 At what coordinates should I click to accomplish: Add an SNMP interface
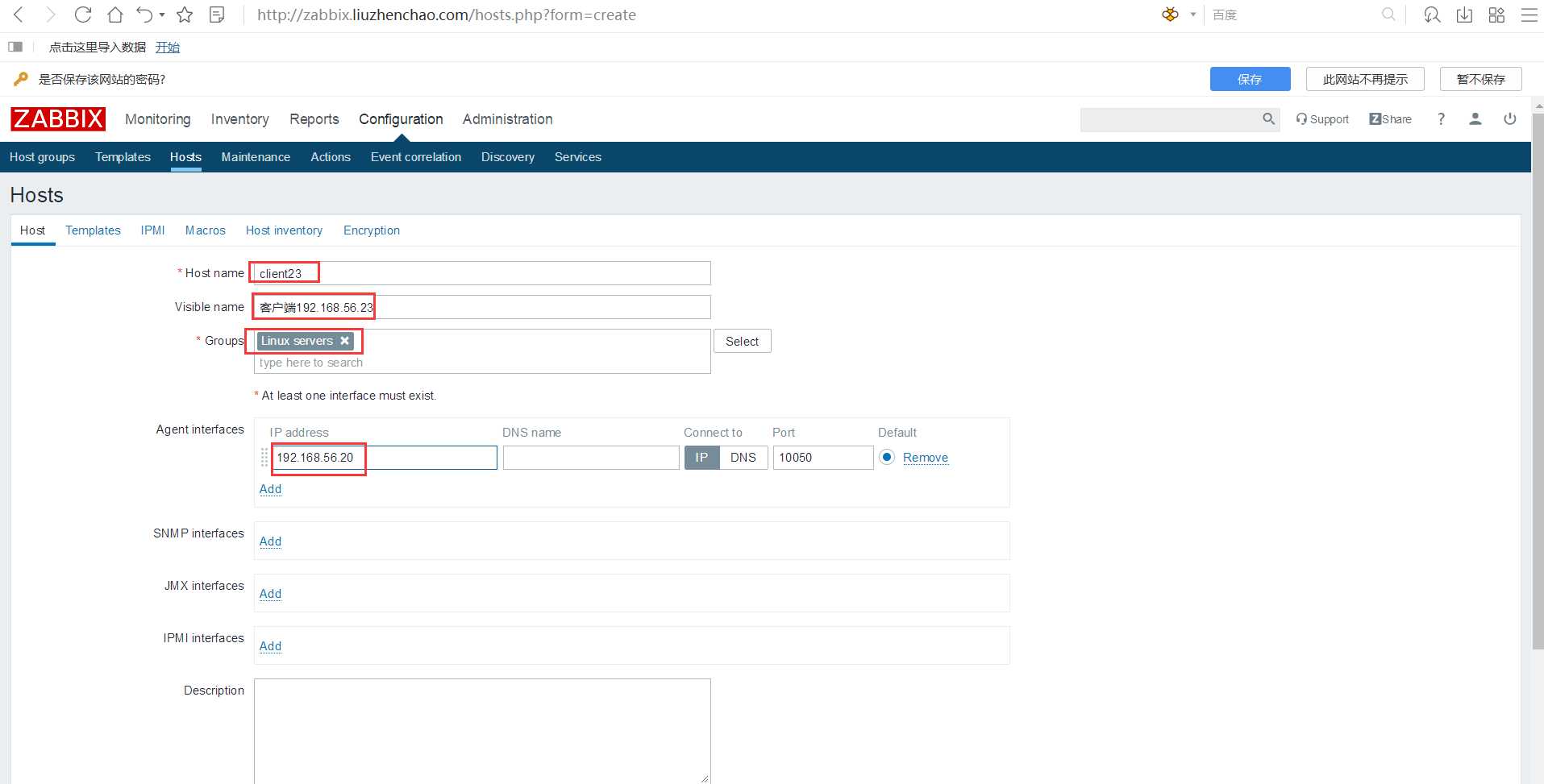[270, 541]
